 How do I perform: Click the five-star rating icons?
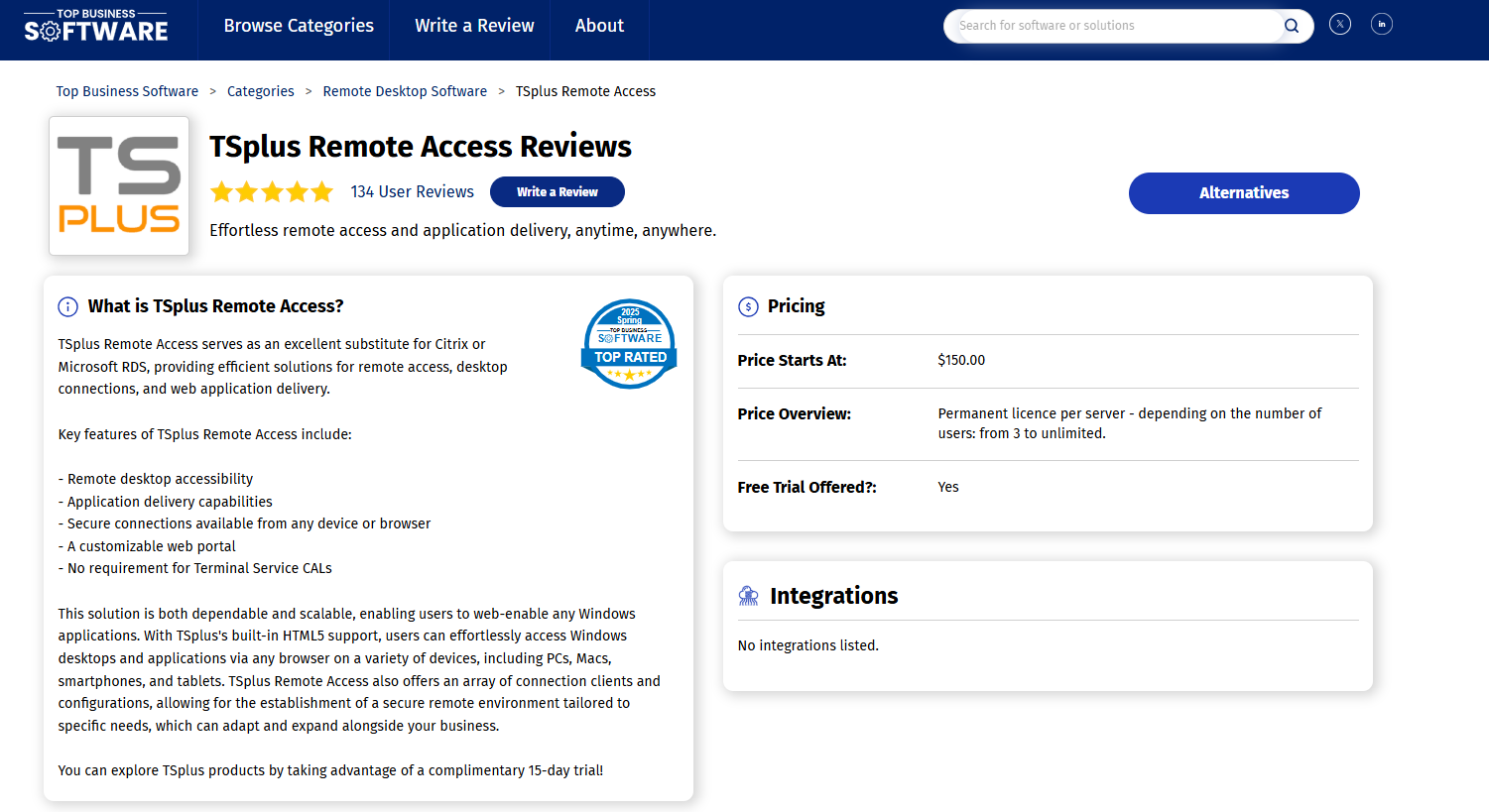coord(272,192)
